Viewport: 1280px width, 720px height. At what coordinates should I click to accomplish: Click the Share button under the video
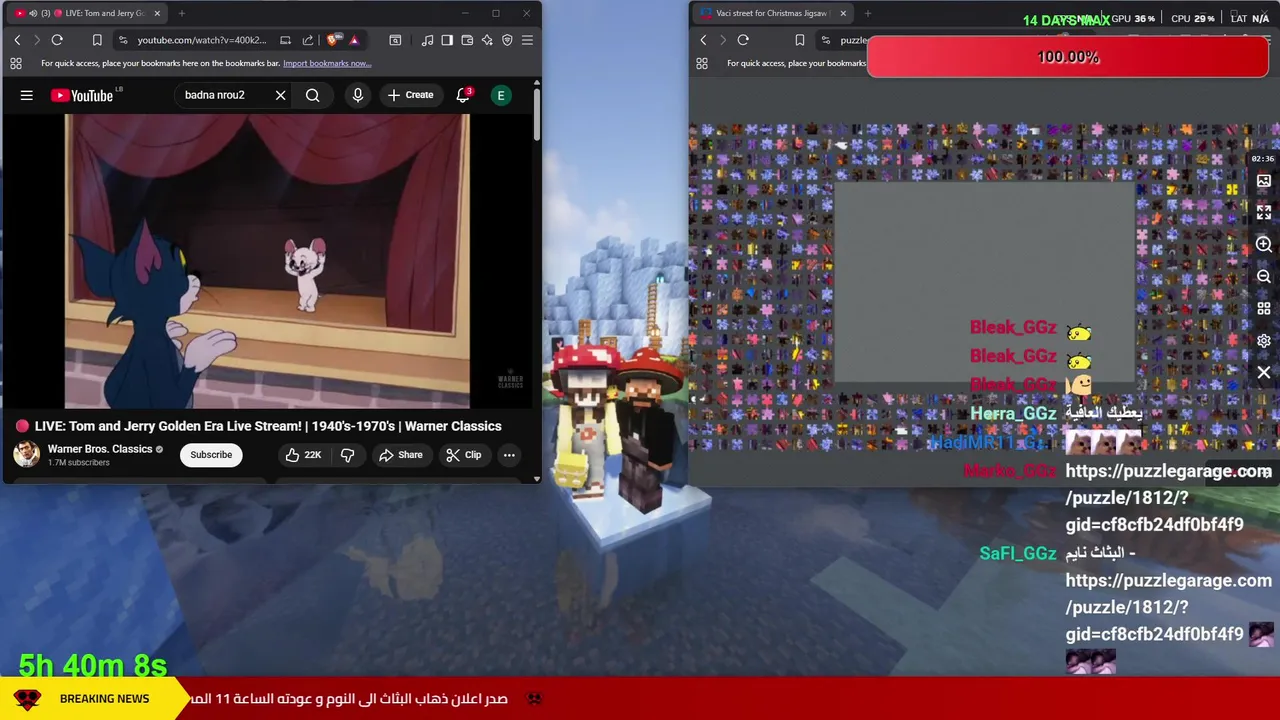click(400, 455)
